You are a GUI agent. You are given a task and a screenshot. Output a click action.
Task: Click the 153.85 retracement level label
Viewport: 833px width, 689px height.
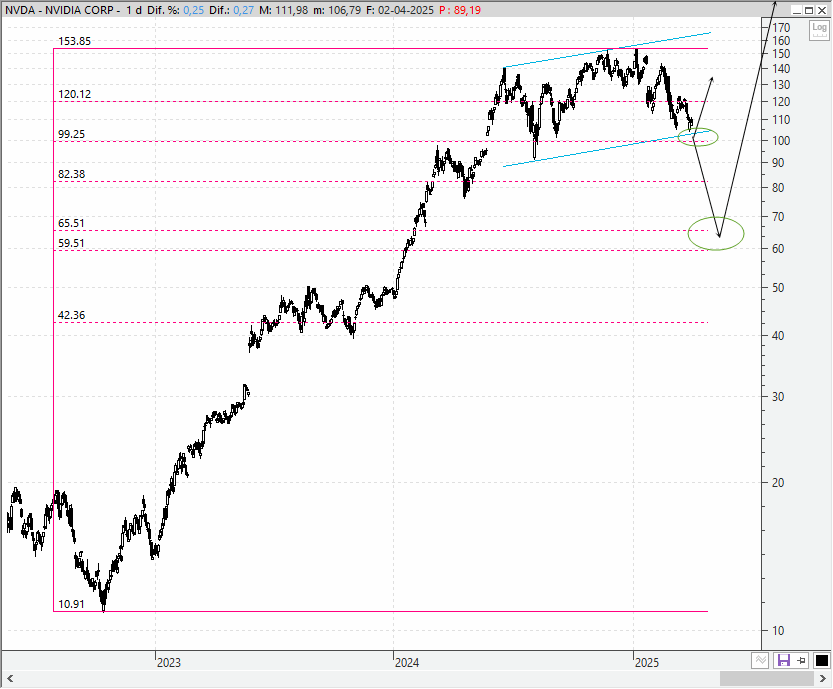(x=74, y=41)
